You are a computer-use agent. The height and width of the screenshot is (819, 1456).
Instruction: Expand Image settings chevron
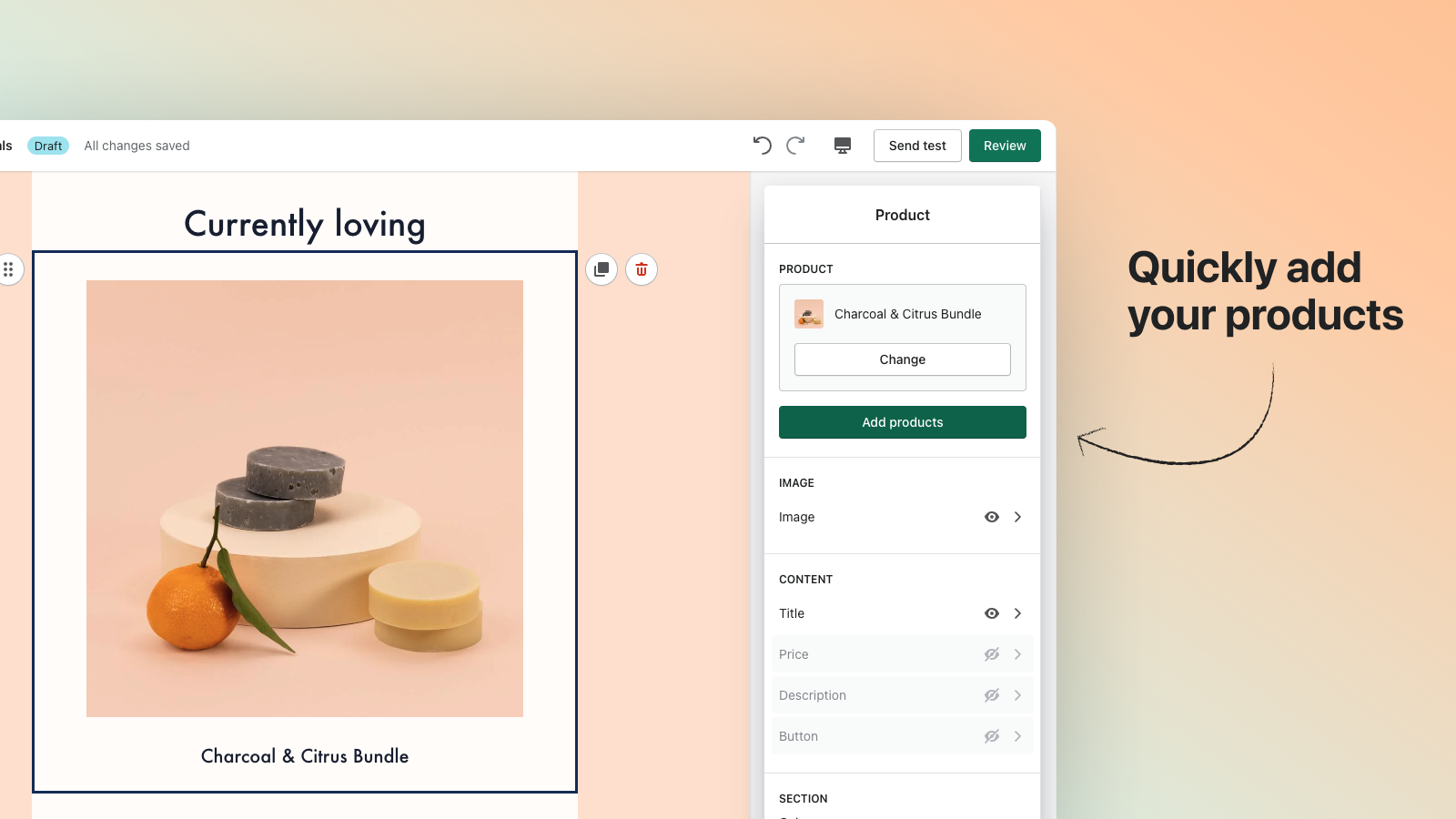pos(1017,517)
